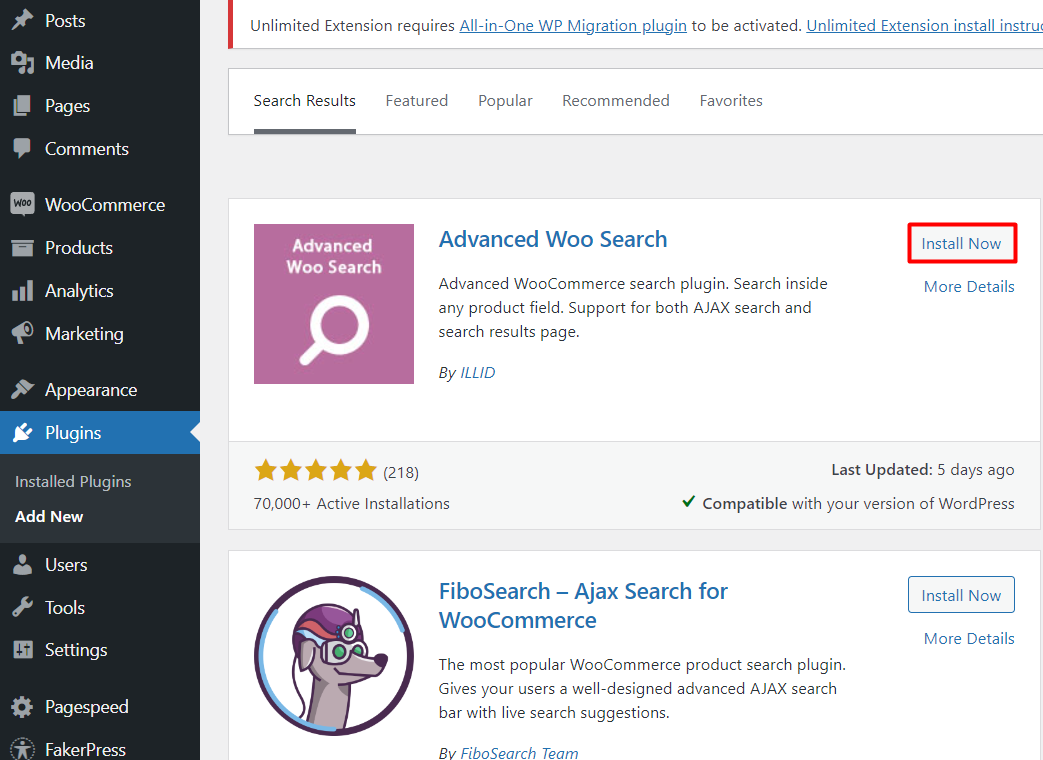The width and height of the screenshot is (1043, 760).
Task: Select the Plugins menu item
Action: click(x=100, y=433)
